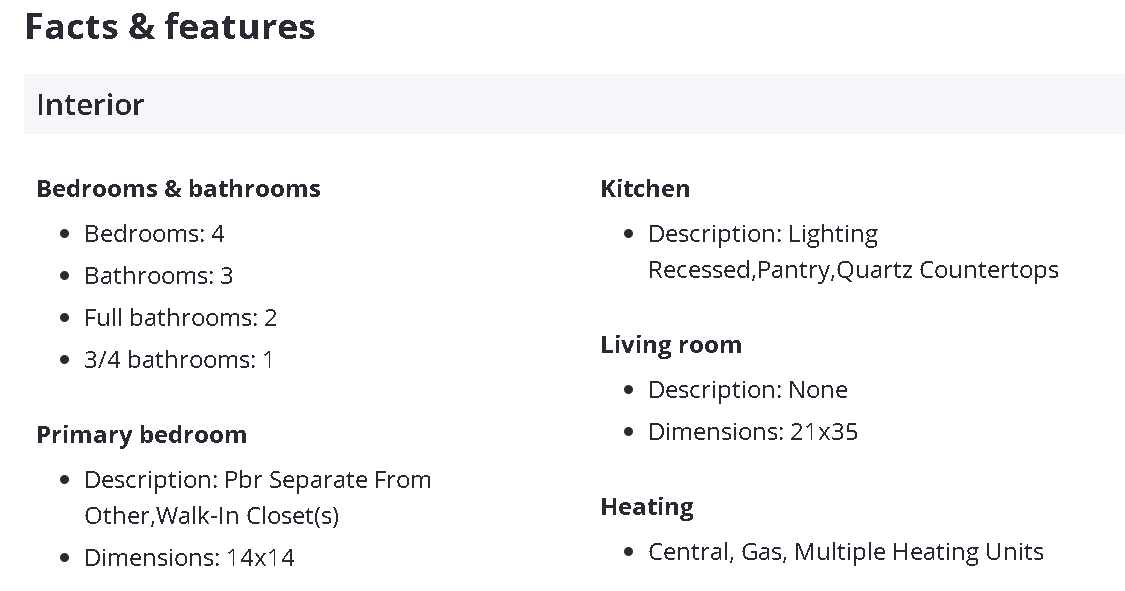This screenshot has height=591, width=1125.
Task: Click the "Facts & features" heading
Action: 170,27
